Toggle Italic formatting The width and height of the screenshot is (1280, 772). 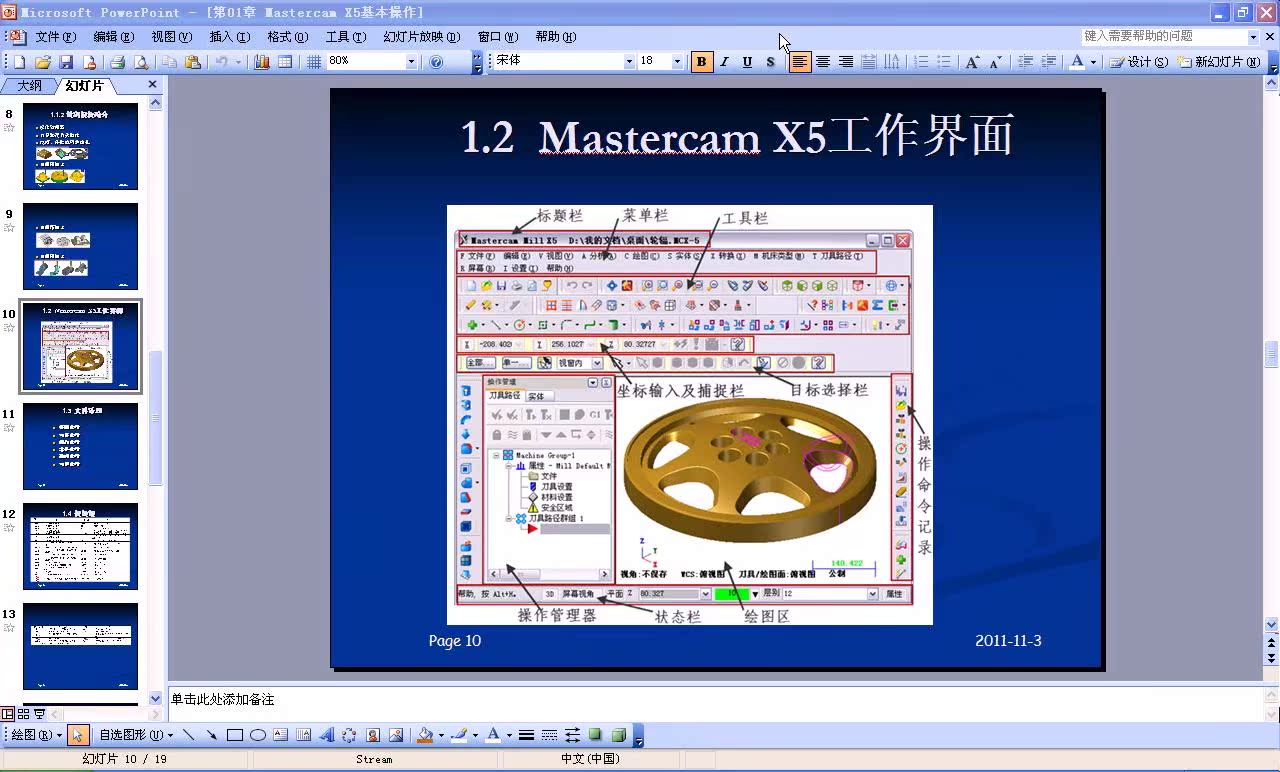coord(724,62)
